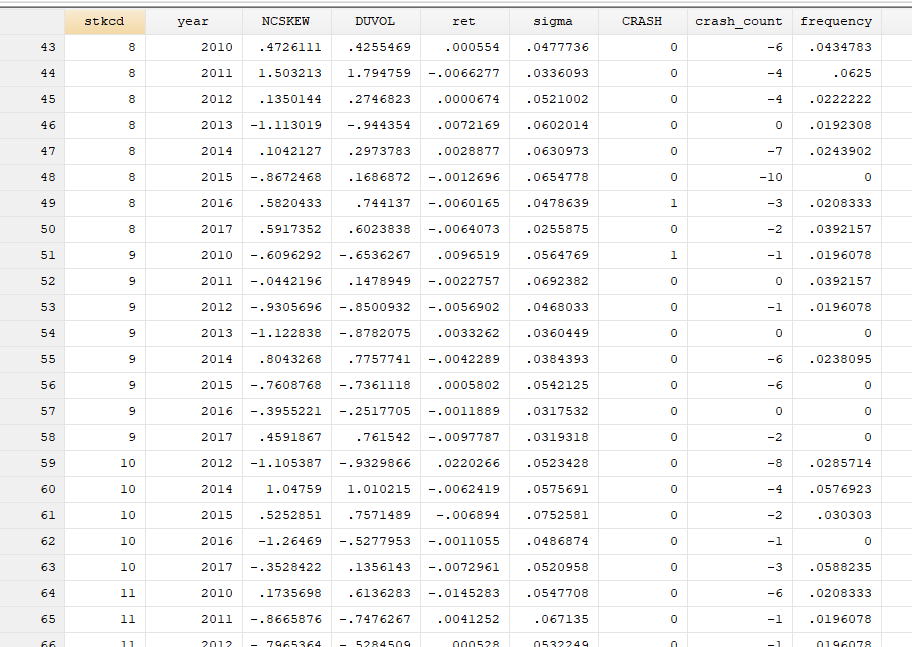Click frequency cell .0625
The width and height of the screenshot is (912, 647).
point(836,73)
